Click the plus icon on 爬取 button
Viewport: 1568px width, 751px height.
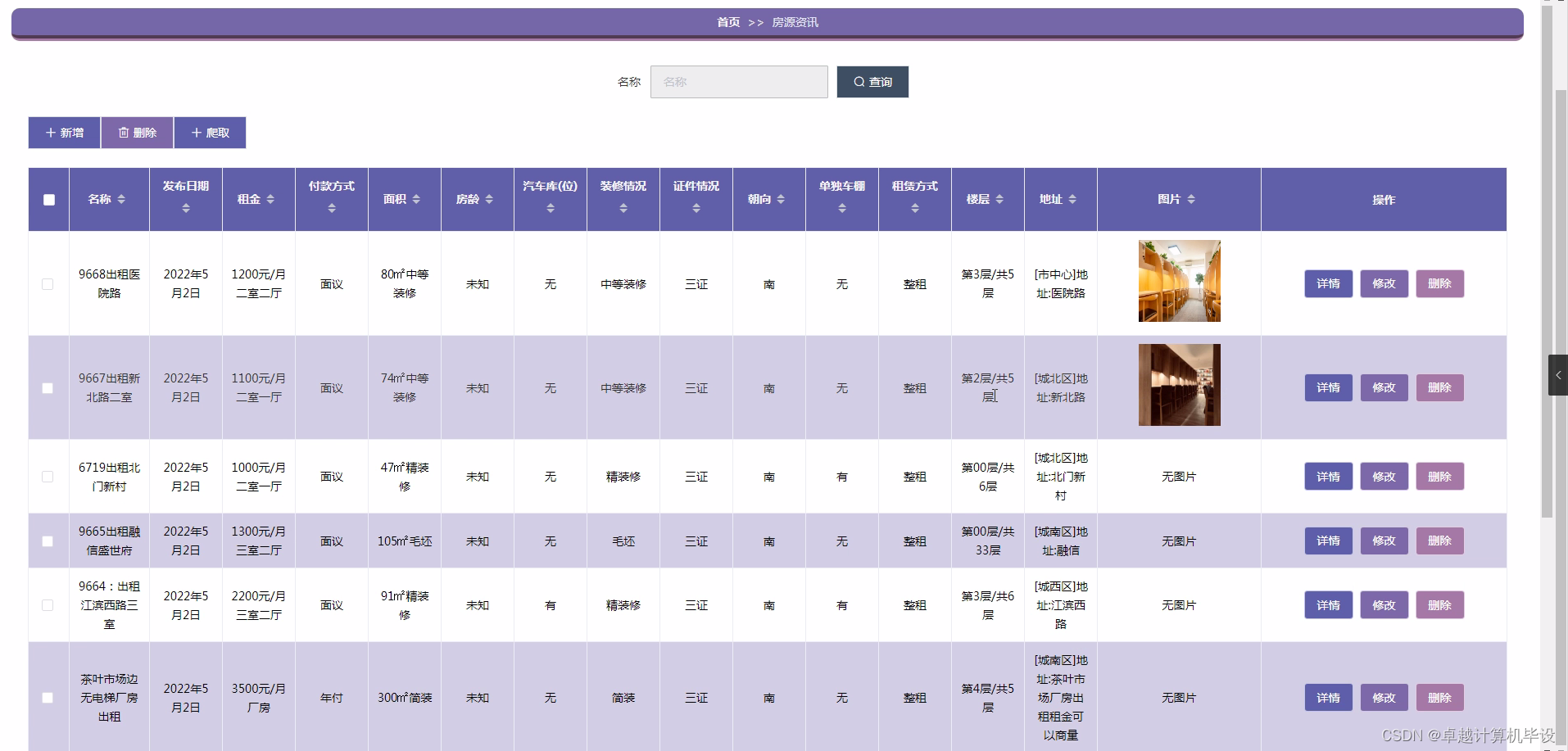196,132
